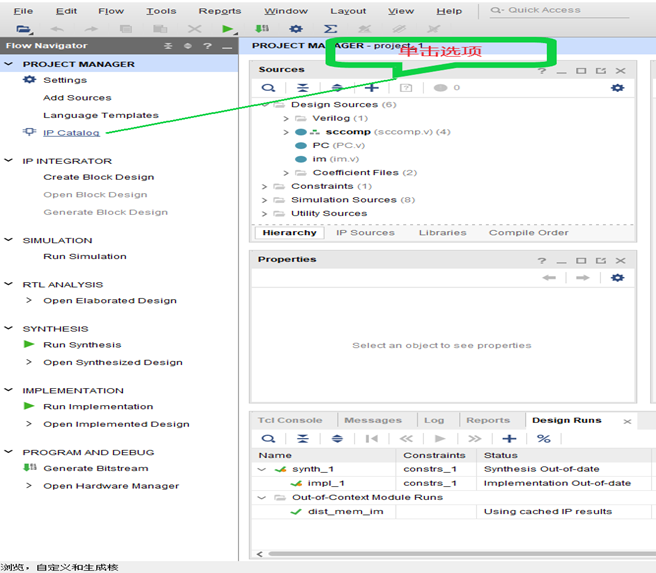The width and height of the screenshot is (656, 573).
Task: Click the Quick Access search field
Action: click(565, 10)
